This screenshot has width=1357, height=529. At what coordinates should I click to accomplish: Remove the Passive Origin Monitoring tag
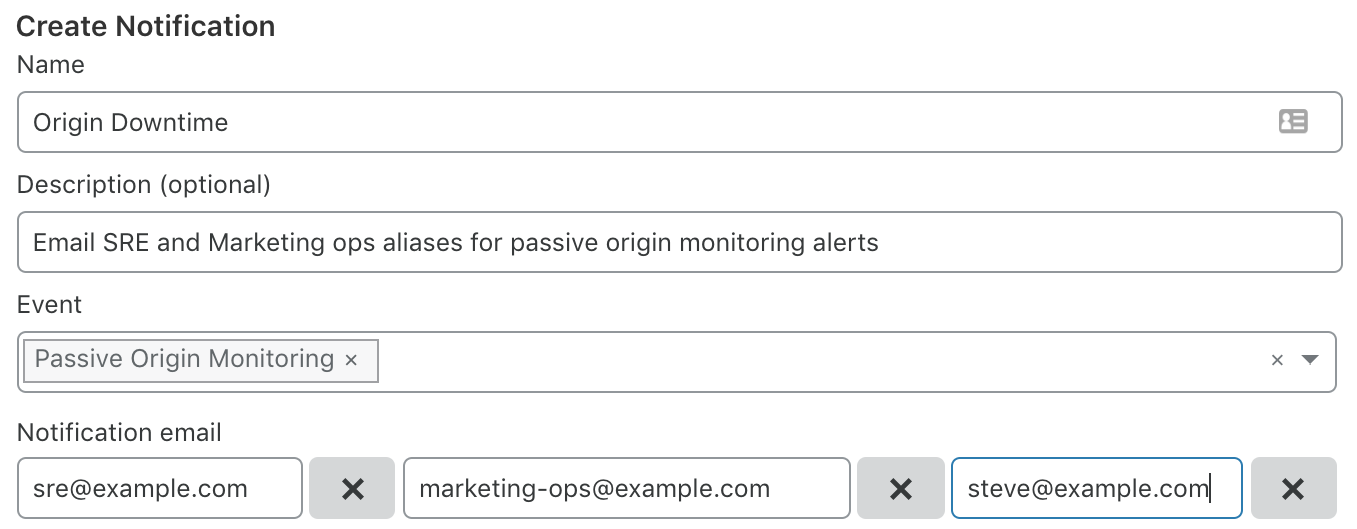(351, 360)
